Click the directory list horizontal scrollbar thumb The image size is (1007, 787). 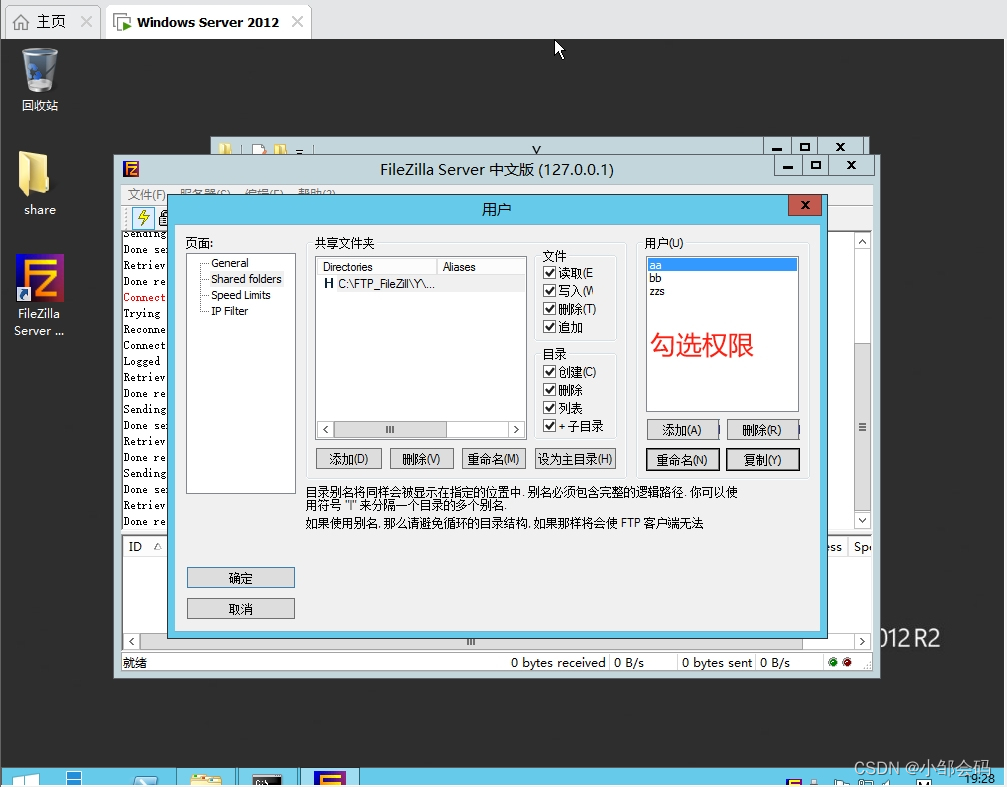[390, 429]
